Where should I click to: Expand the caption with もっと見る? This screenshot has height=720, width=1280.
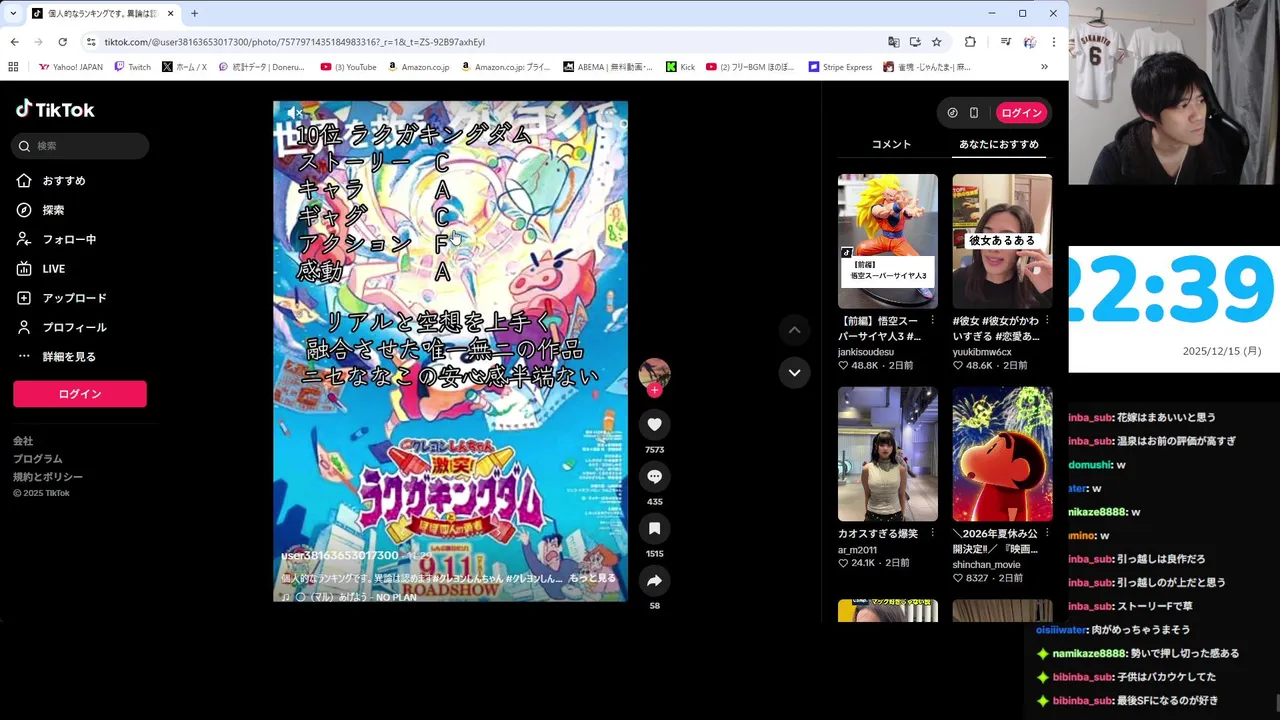tap(593, 579)
